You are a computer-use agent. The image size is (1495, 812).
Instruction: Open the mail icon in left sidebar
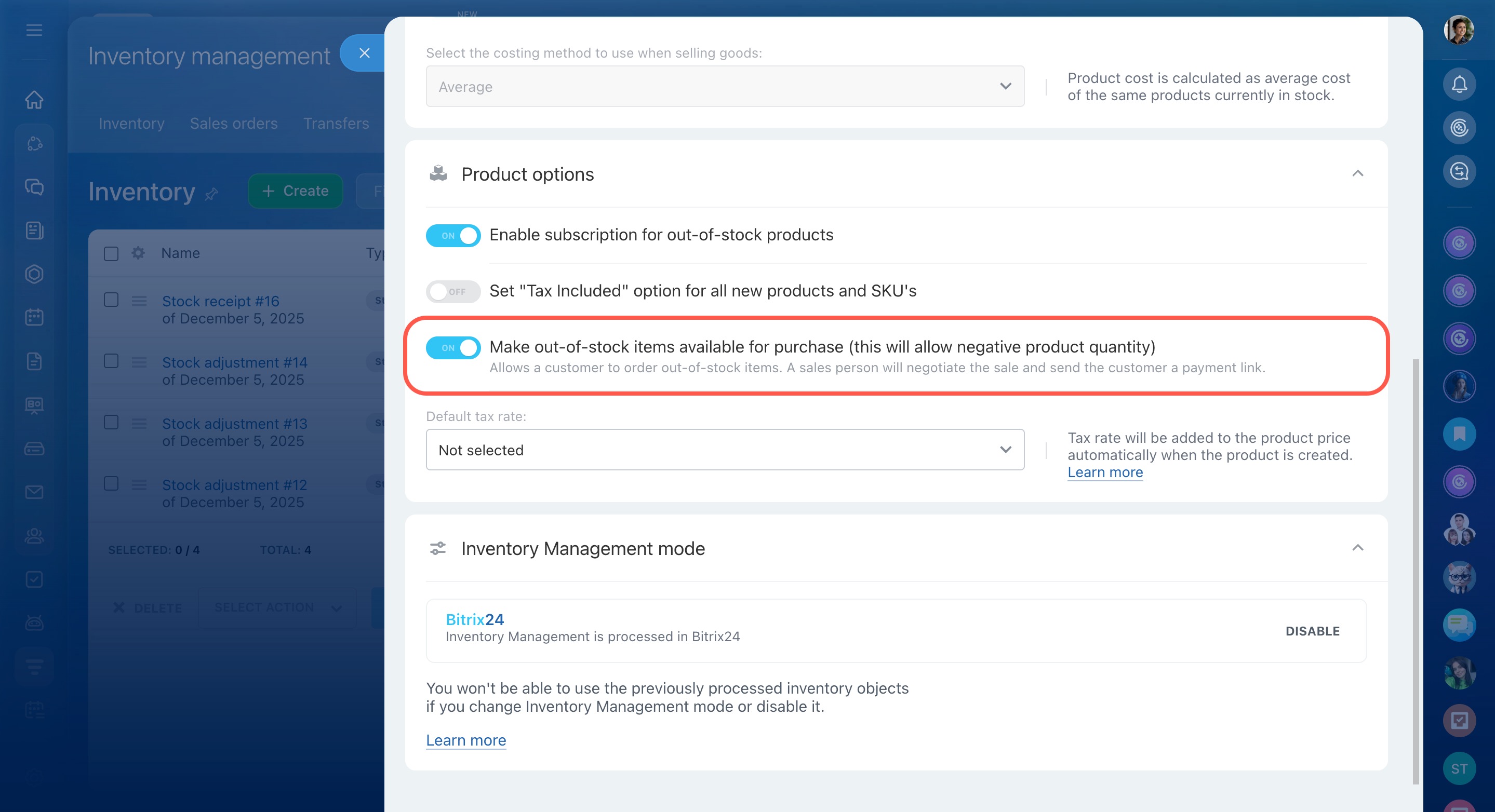[34, 492]
